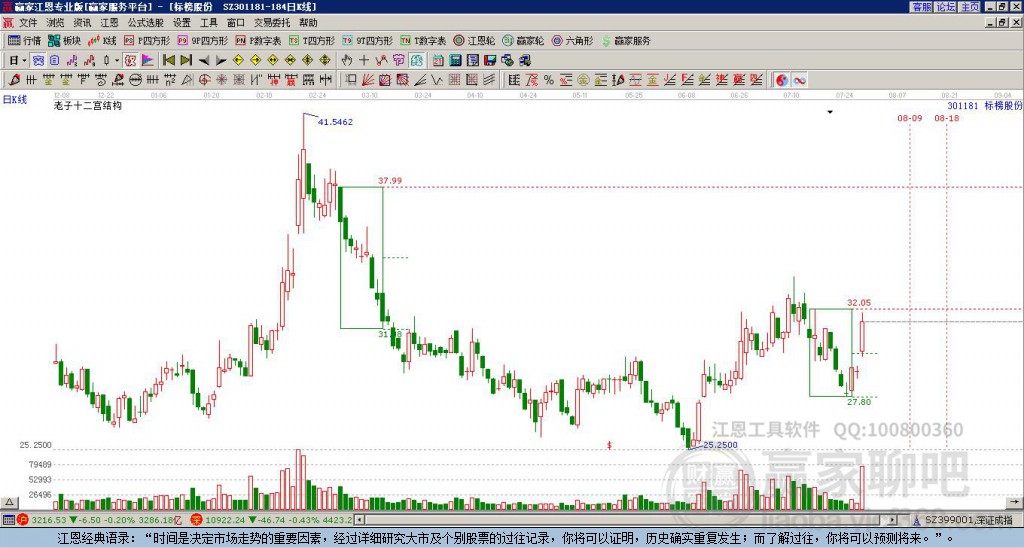Click the black left arrow icon
This screenshot has height=548, width=1024.
click(204, 61)
